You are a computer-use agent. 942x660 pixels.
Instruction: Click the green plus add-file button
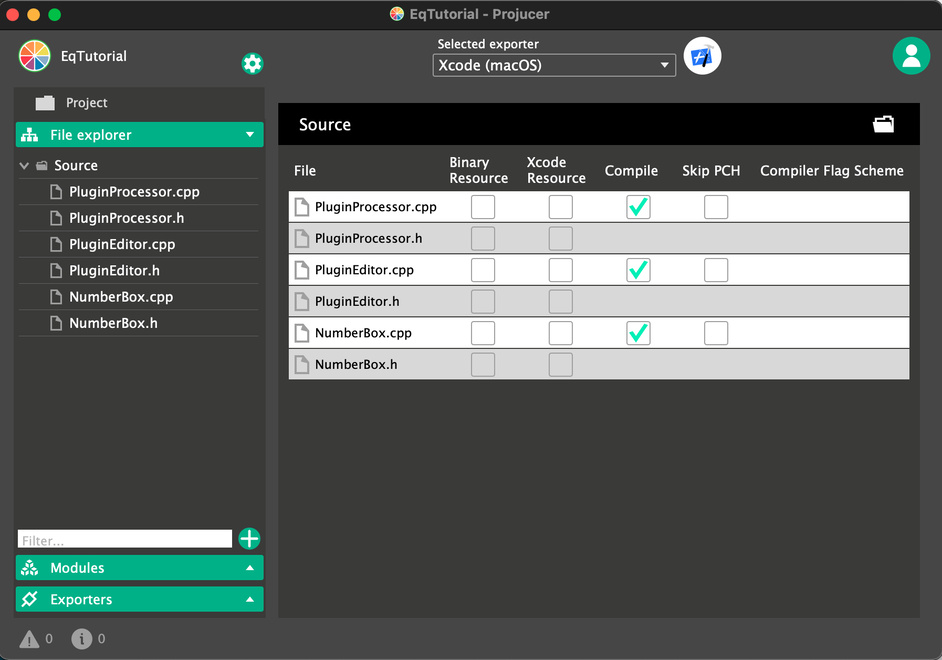(249, 539)
